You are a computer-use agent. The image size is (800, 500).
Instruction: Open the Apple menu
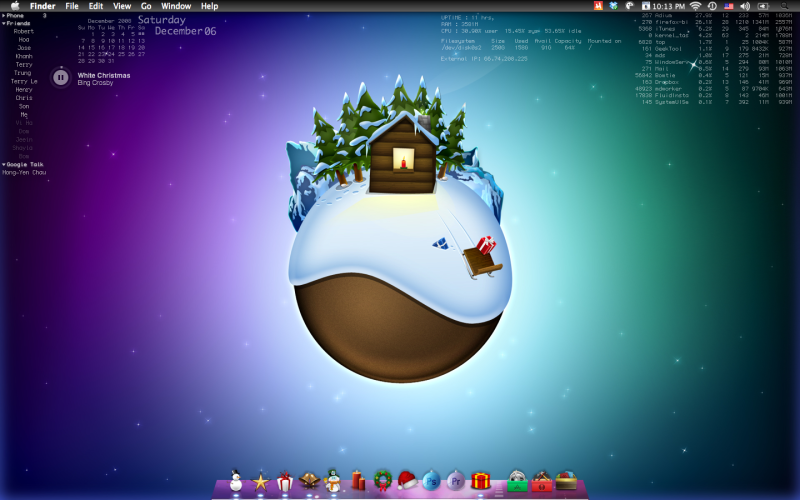click(x=15, y=6)
